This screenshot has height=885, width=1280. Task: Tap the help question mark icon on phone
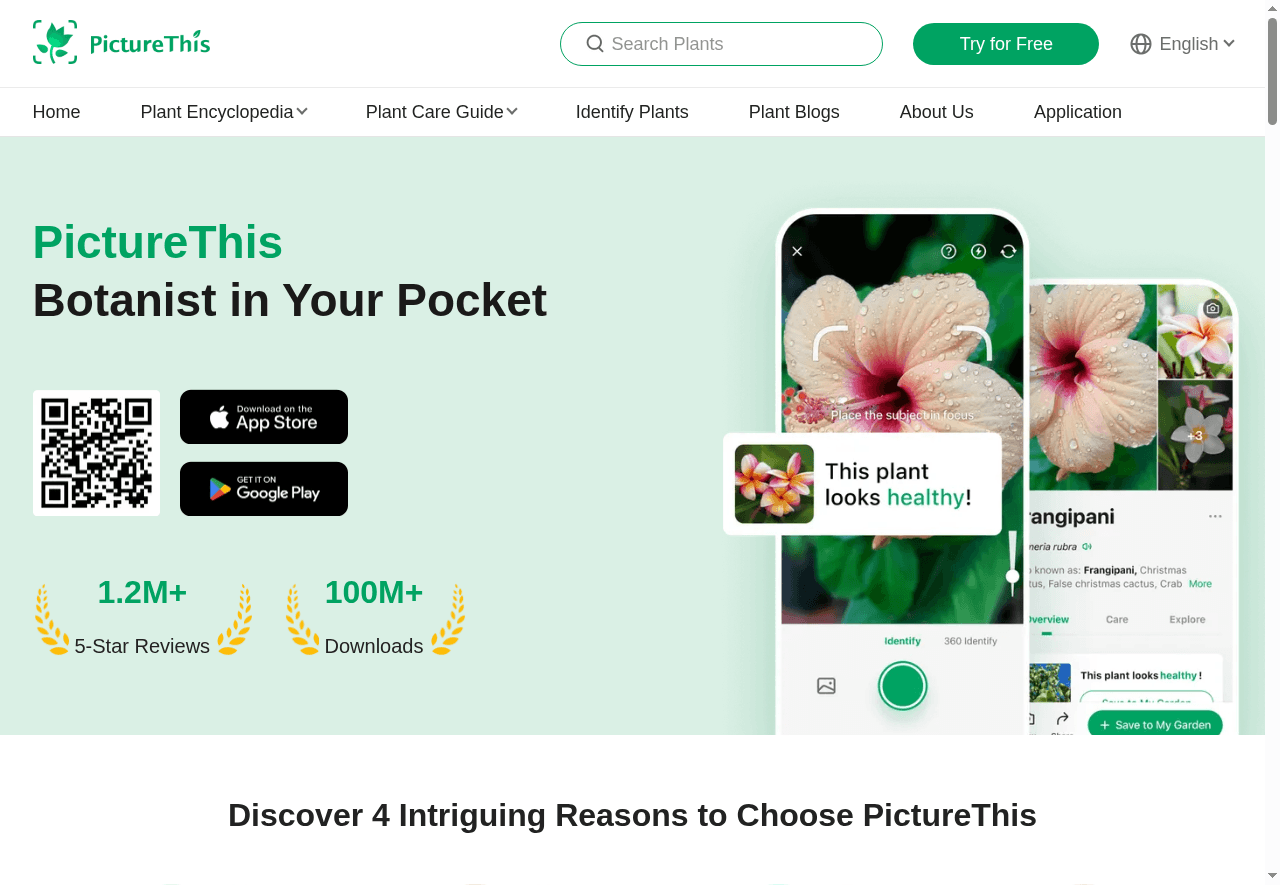point(949,251)
